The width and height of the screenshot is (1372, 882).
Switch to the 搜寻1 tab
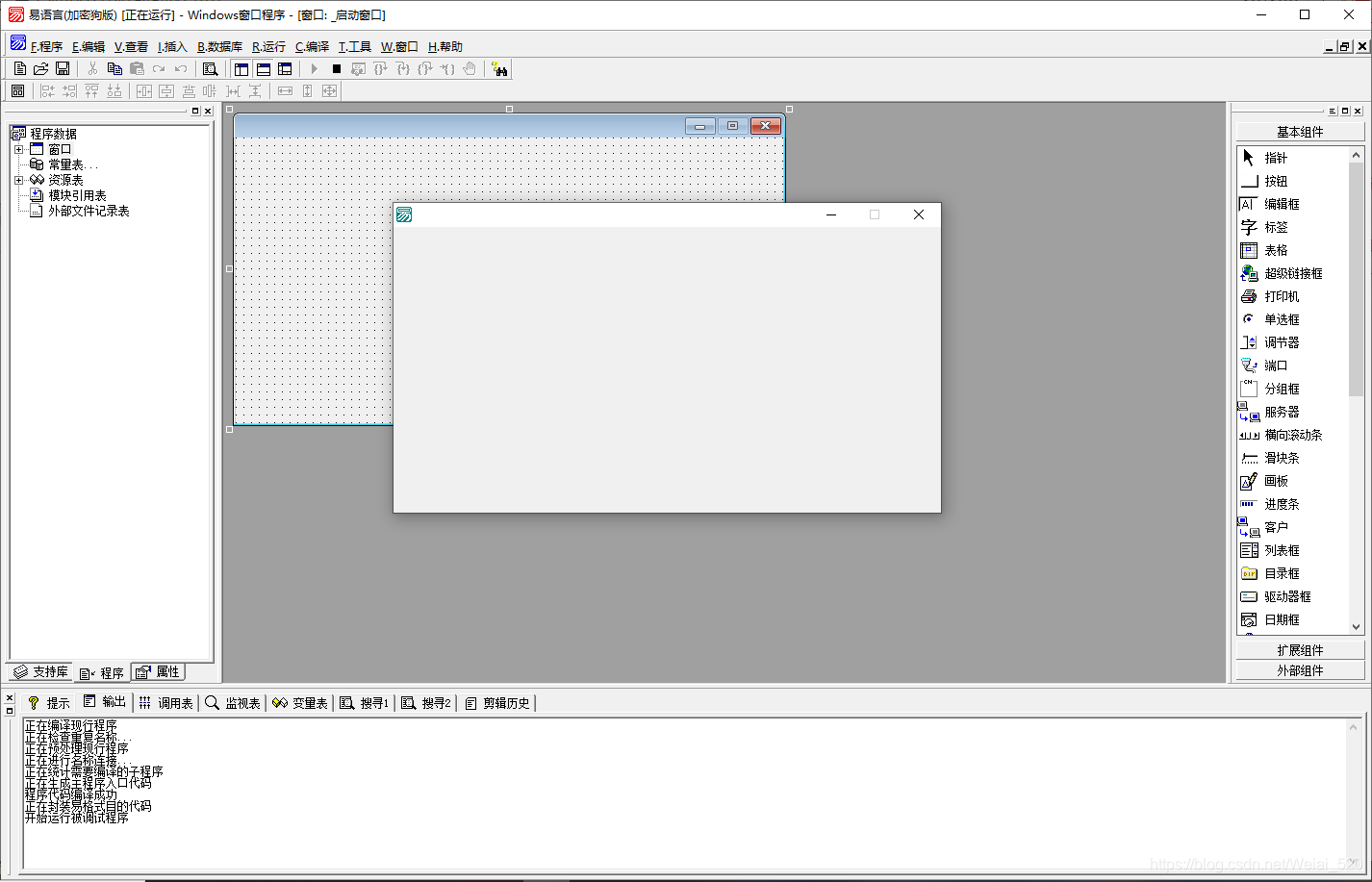pyautogui.click(x=365, y=703)
